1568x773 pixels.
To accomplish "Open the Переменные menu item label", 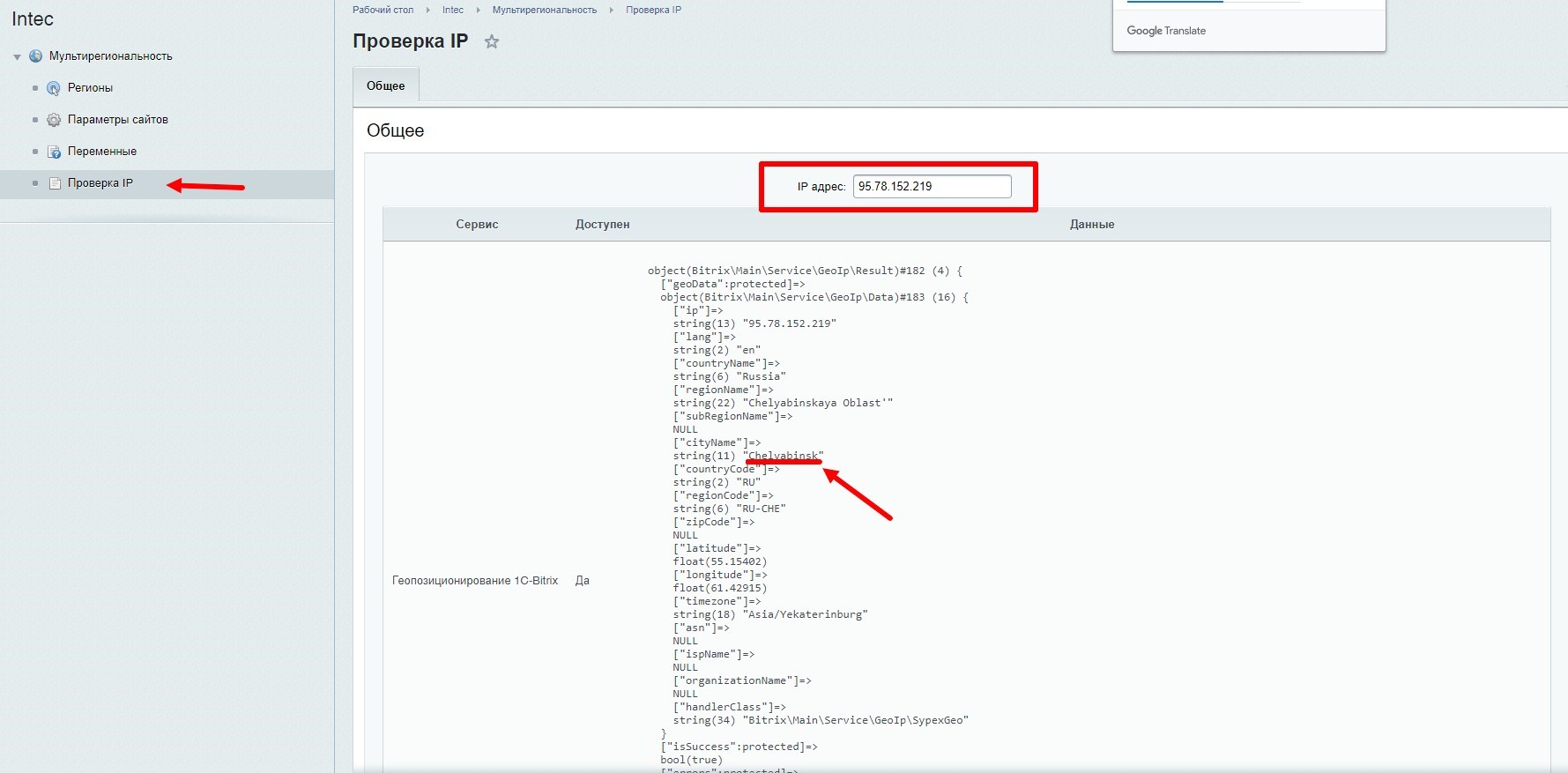I will pyautogui.click(x=102, y=152).
